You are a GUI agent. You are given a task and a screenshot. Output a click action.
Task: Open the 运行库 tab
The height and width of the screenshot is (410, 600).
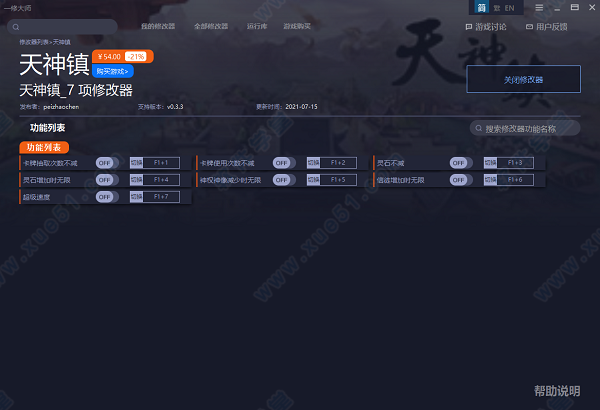coord(257,26)
